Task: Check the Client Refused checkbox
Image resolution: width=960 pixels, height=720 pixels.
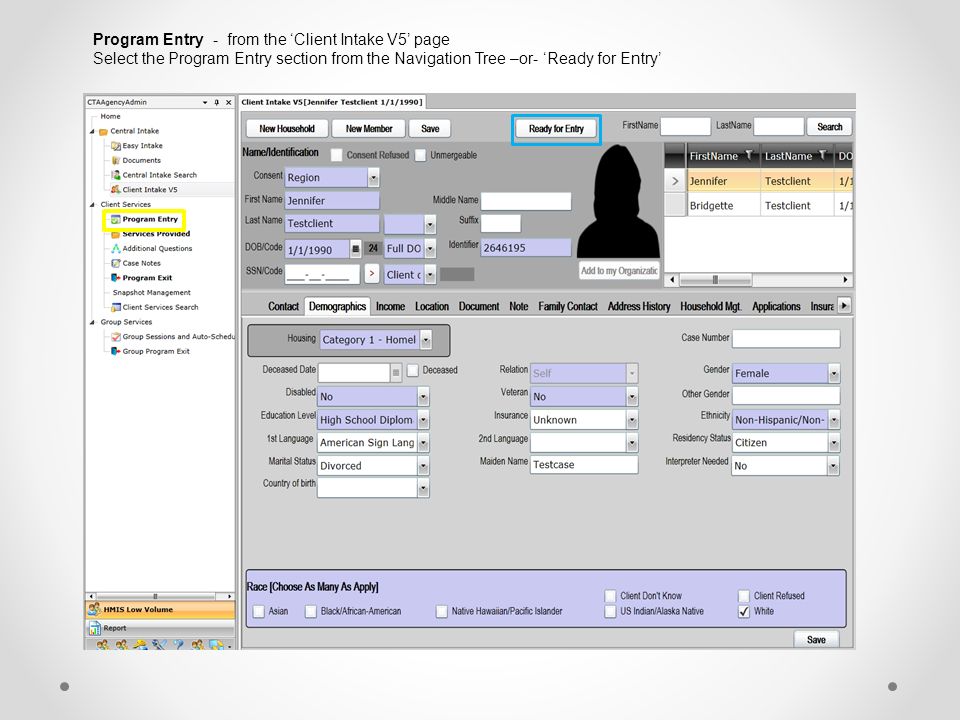Action: tap(744, 596)
